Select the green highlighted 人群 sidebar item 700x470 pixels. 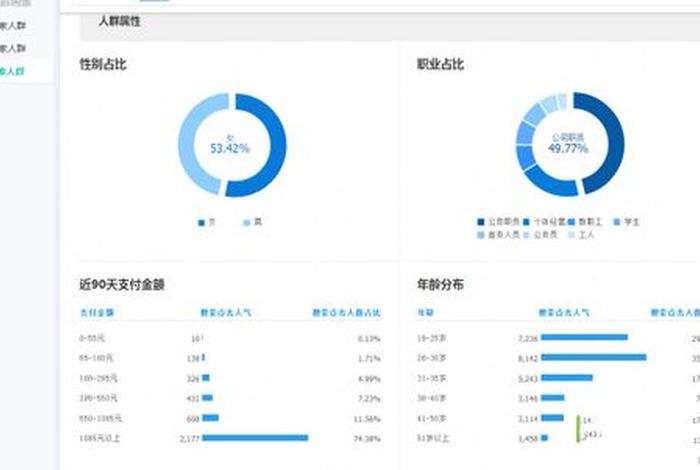(x=12, y=71)
